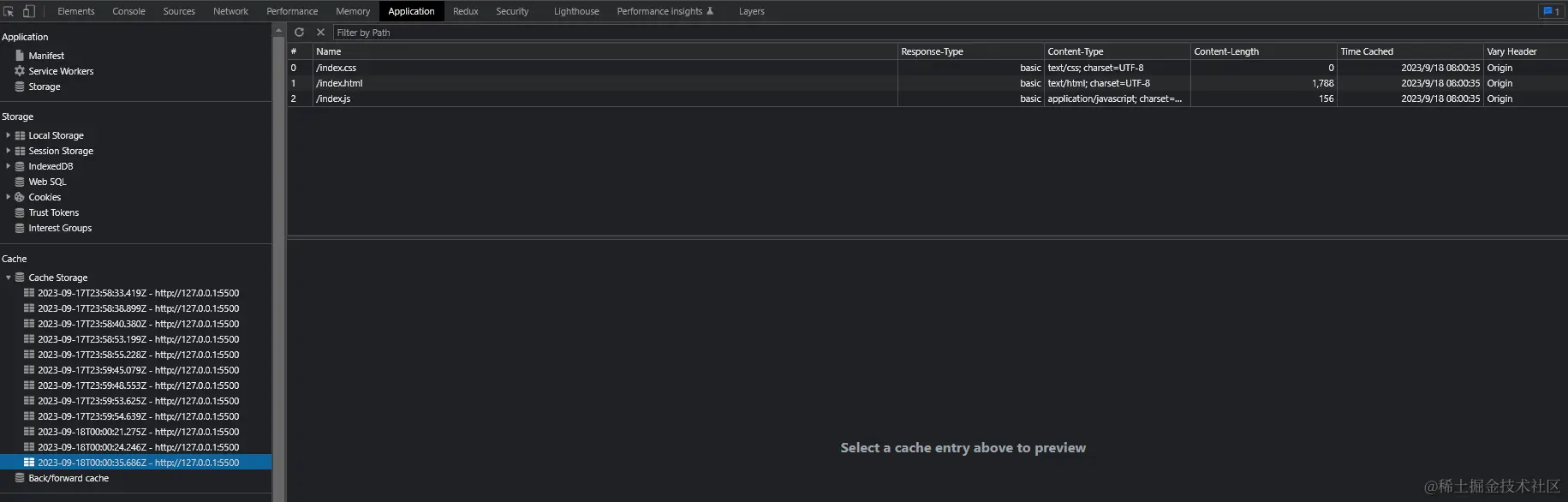Click the Manifest file icon
The width and height of the screenshot is (1568, 502).
point(20,56)
